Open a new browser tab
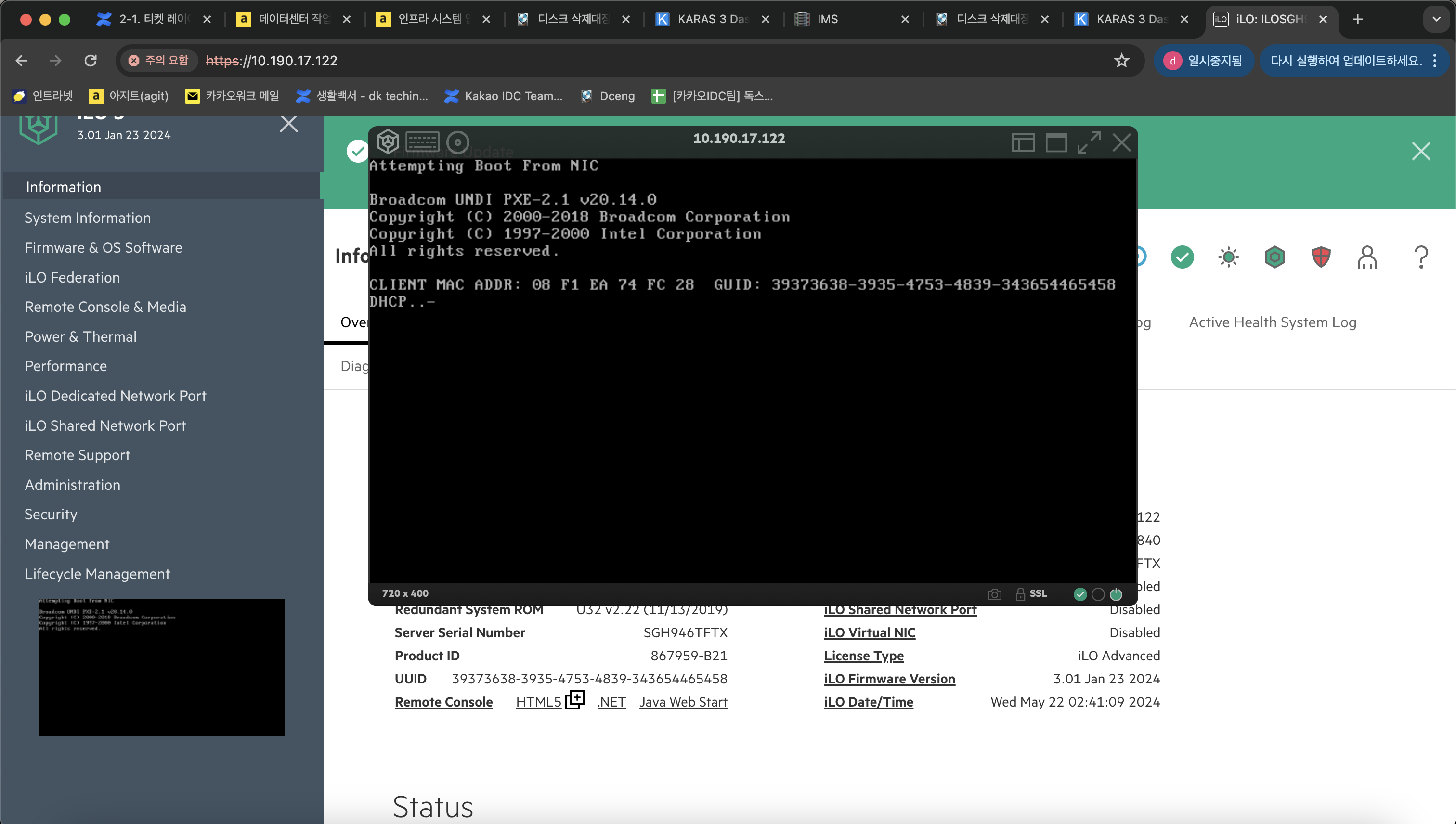Image resolution: width=1456 pixels, height=824 pixels. (1357, 19)
